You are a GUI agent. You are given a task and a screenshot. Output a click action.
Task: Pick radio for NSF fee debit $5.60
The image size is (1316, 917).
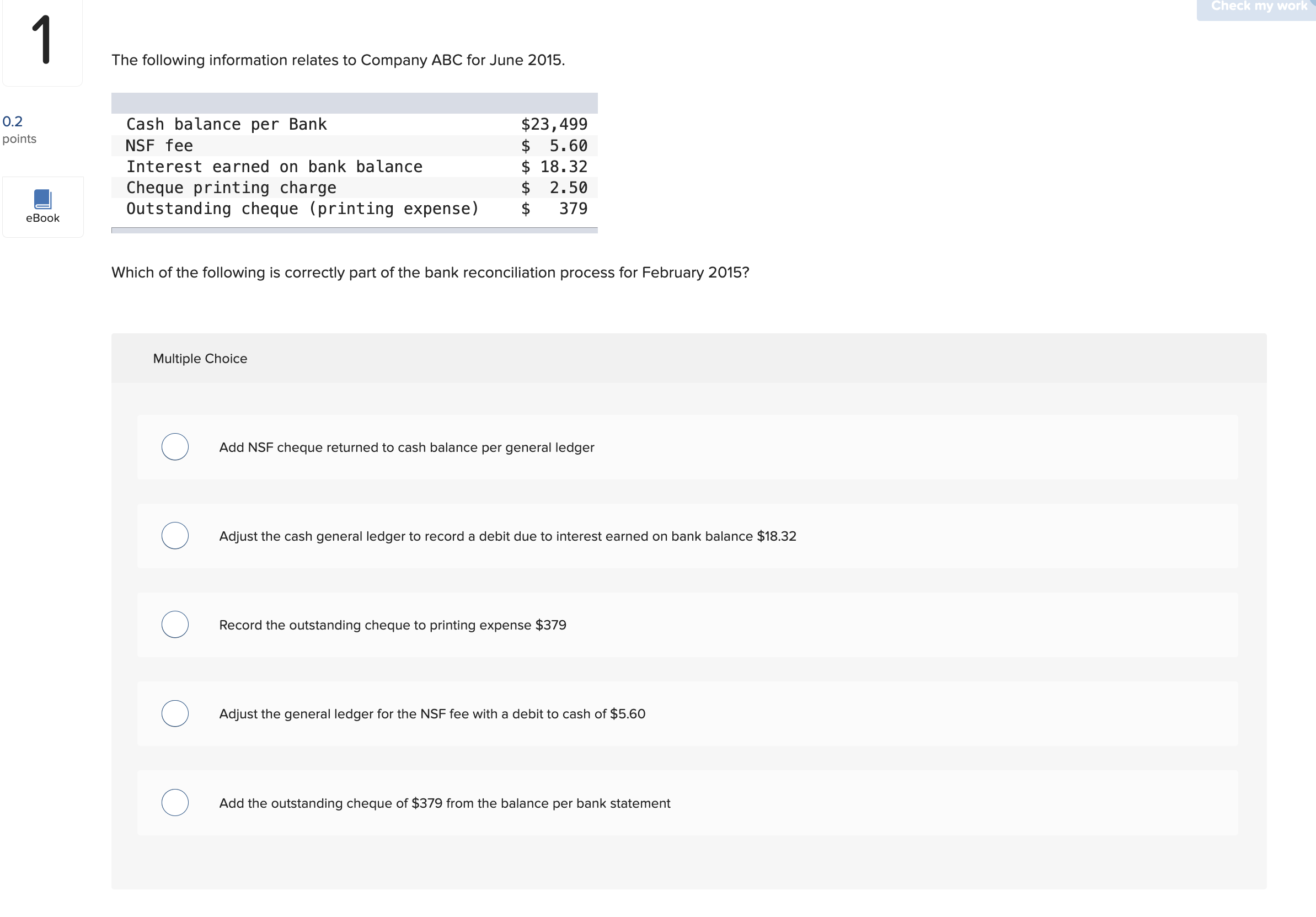tap(175, 713)
